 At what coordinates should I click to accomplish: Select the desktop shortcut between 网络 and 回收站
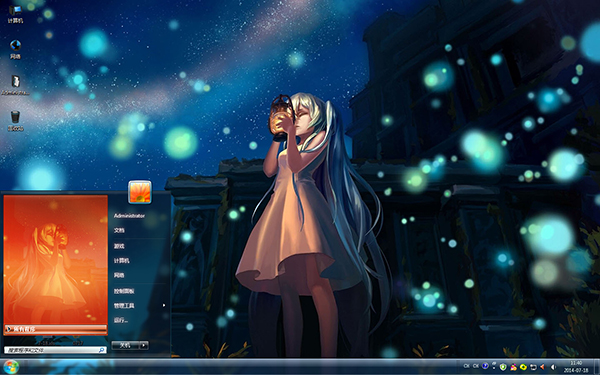15,85
